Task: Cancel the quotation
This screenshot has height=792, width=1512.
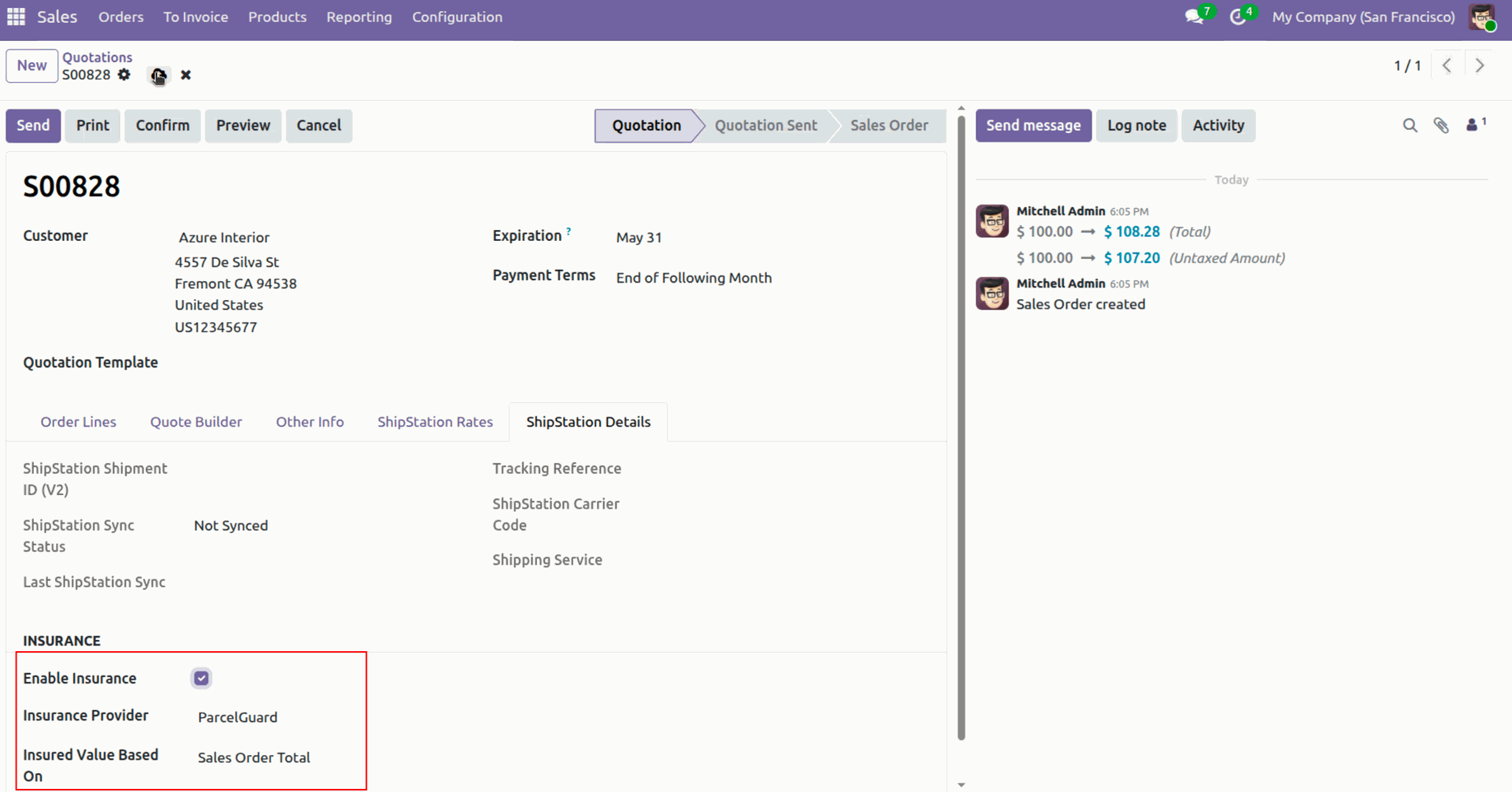Action: 319,126
